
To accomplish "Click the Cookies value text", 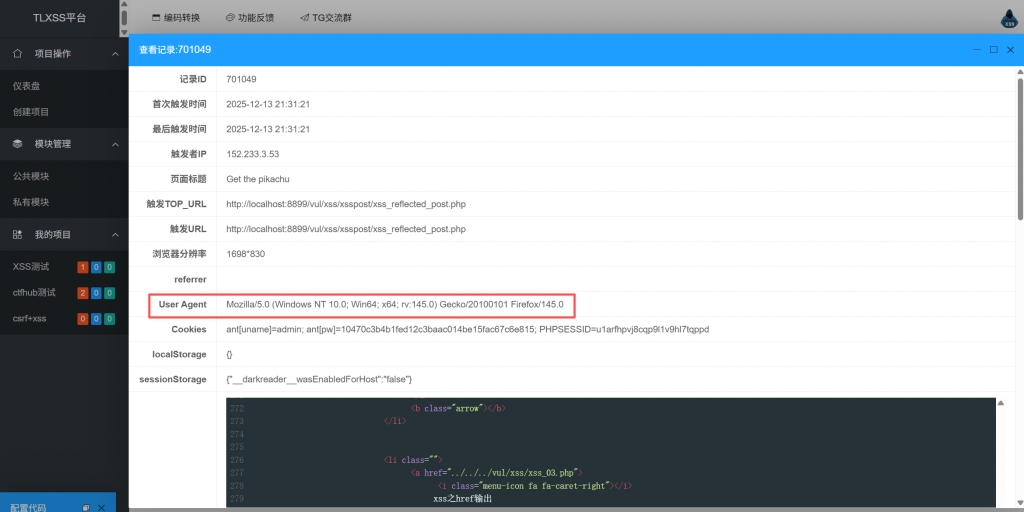I will pyautogui.click(x=468, y=329).
